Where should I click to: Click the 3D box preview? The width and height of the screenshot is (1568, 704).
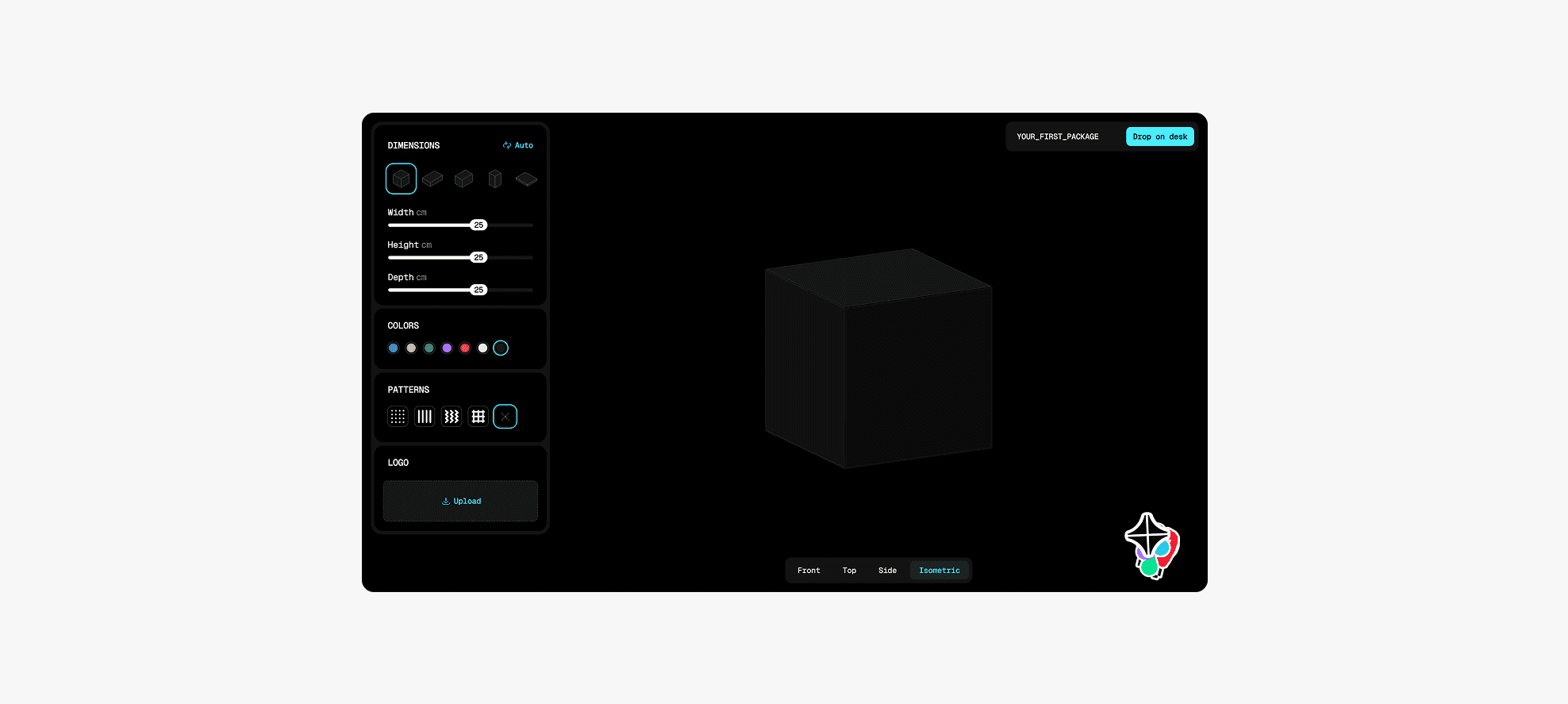click(878, 359)
